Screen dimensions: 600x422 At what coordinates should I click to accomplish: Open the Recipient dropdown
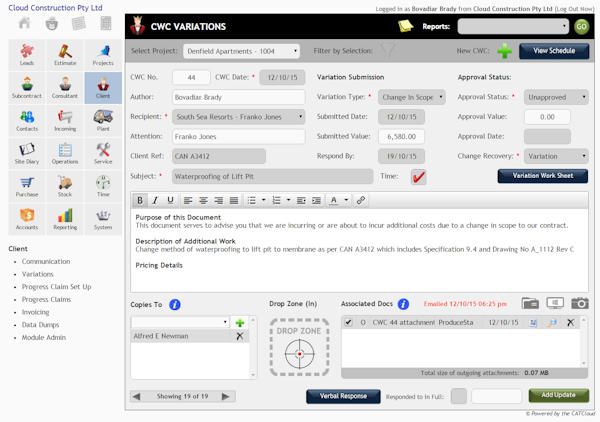click(238, 117)
